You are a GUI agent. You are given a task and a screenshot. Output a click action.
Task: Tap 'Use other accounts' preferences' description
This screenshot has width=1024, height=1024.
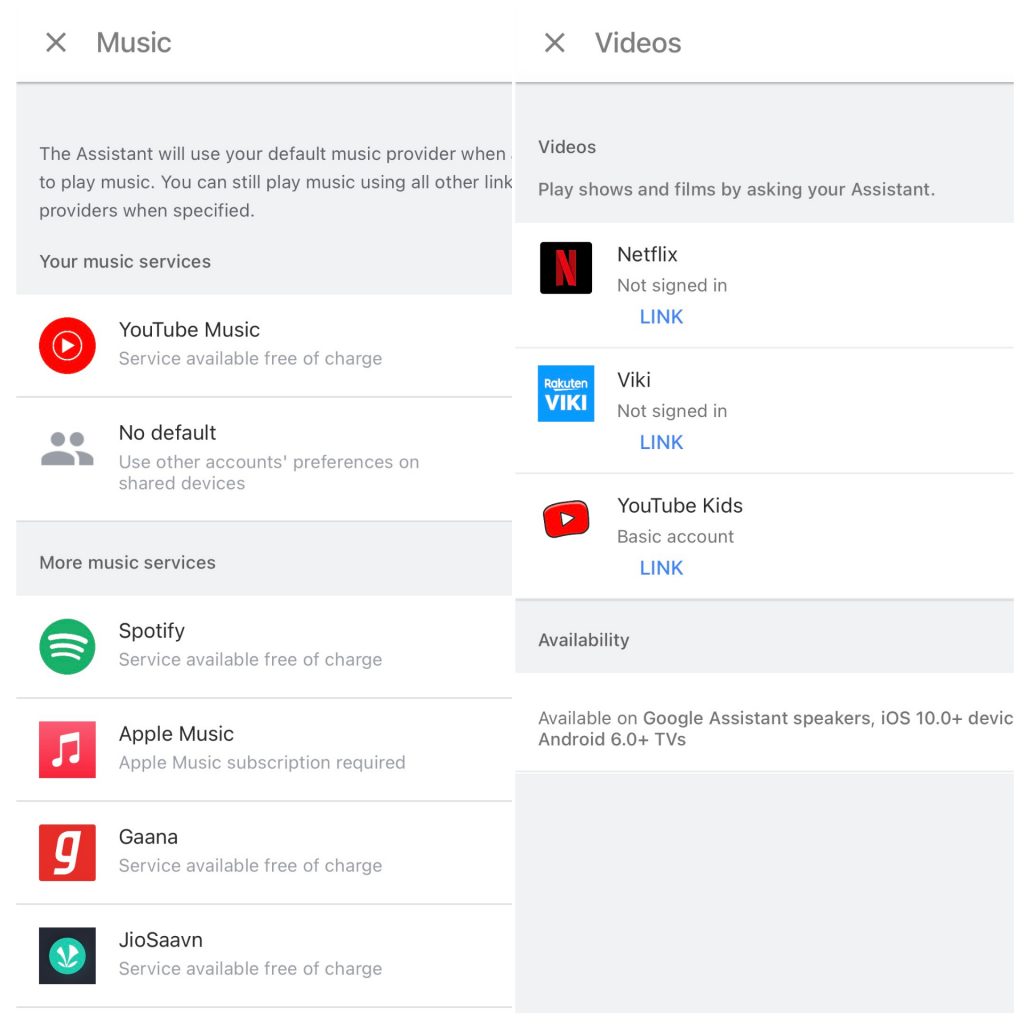269,472
